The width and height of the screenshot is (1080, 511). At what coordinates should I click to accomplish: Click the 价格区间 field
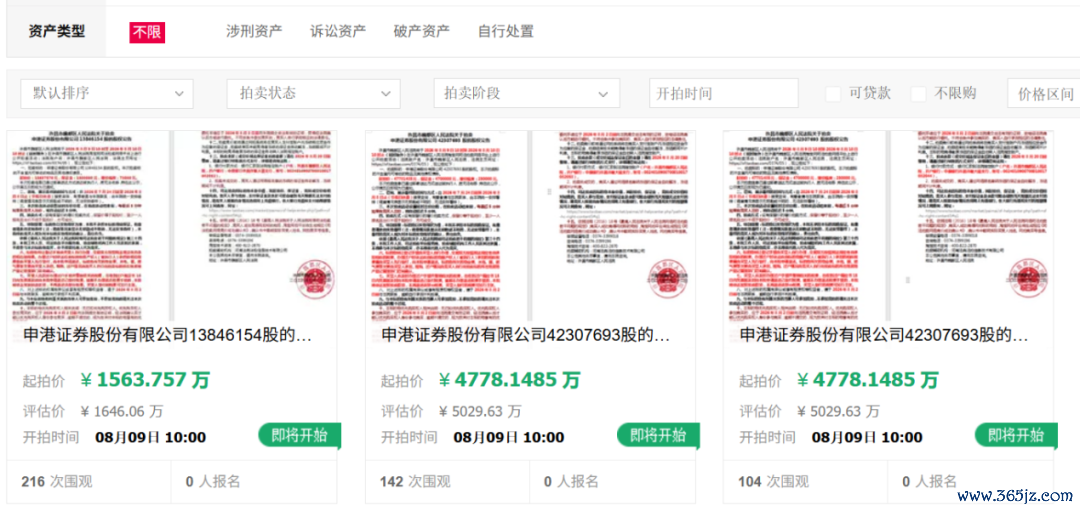tap(1043, 93)
